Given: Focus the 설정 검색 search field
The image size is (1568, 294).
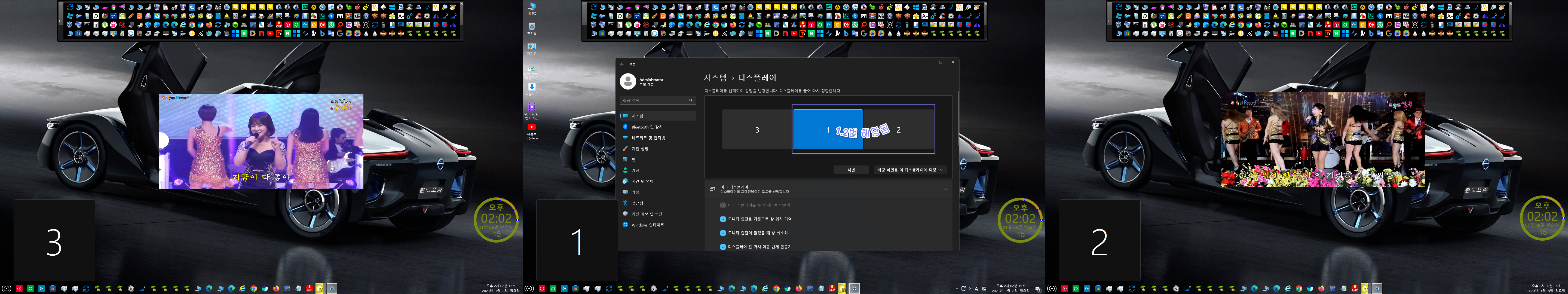Looking at the screenshot, I should [x=657, y=100].
